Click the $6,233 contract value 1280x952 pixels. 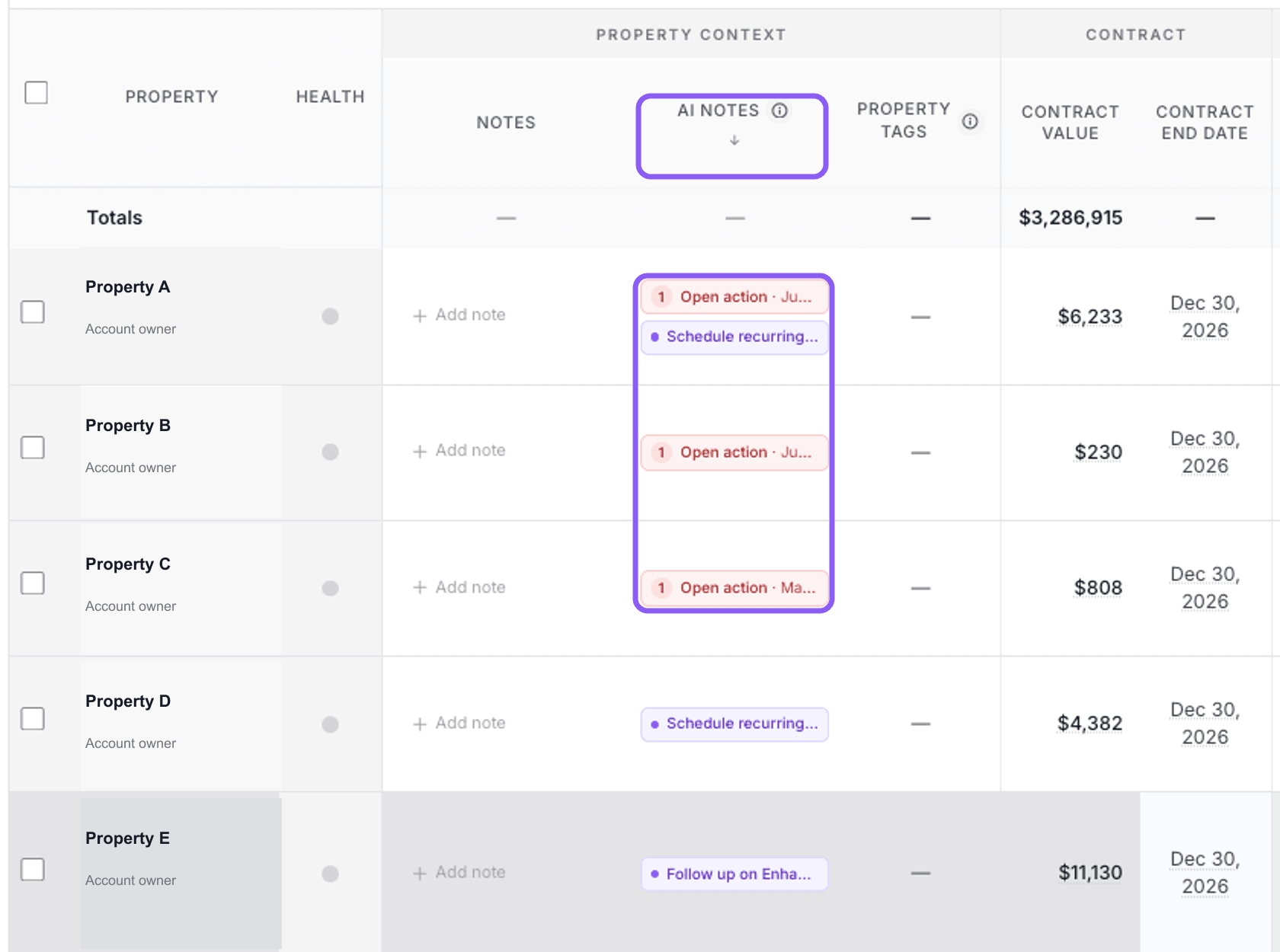(1090, 317)
